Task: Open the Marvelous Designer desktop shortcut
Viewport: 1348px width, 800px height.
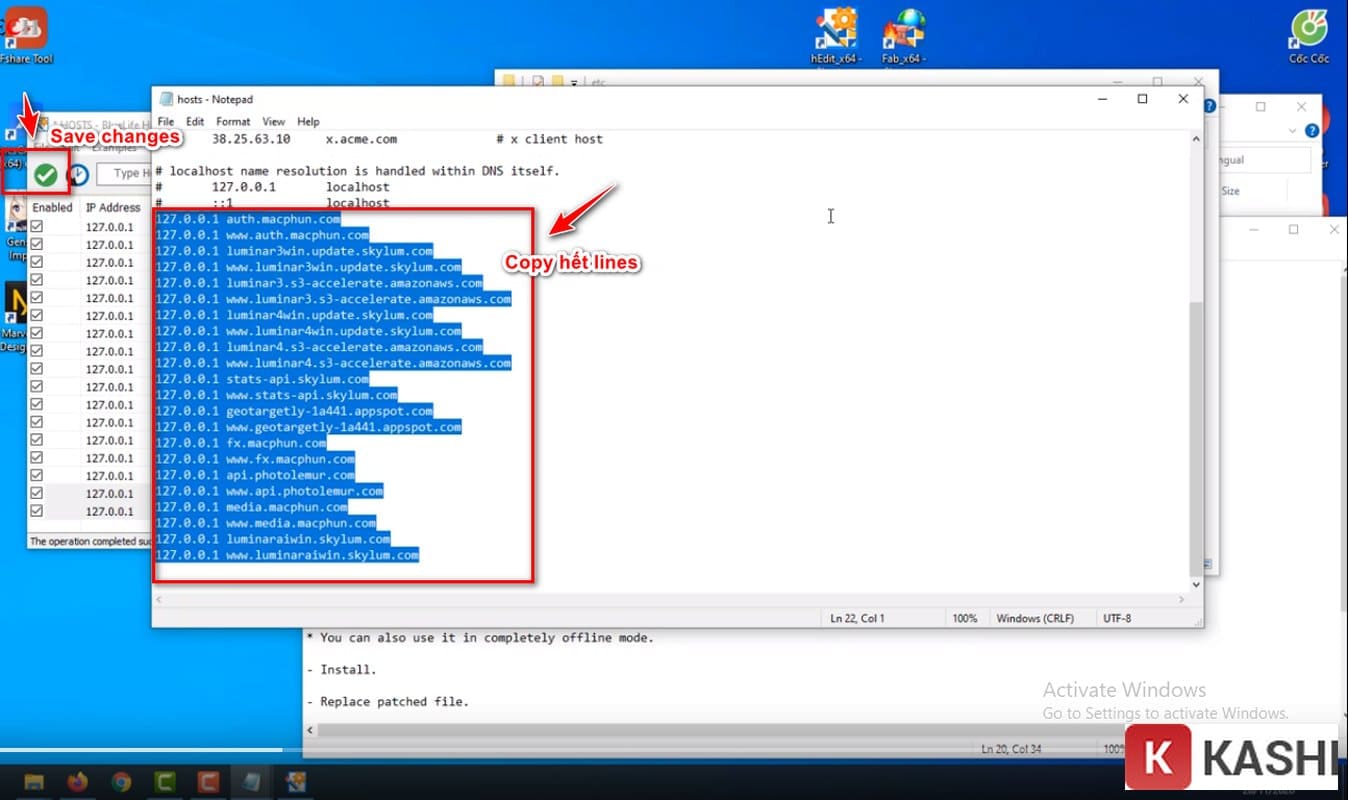Action: coord(14,315)
